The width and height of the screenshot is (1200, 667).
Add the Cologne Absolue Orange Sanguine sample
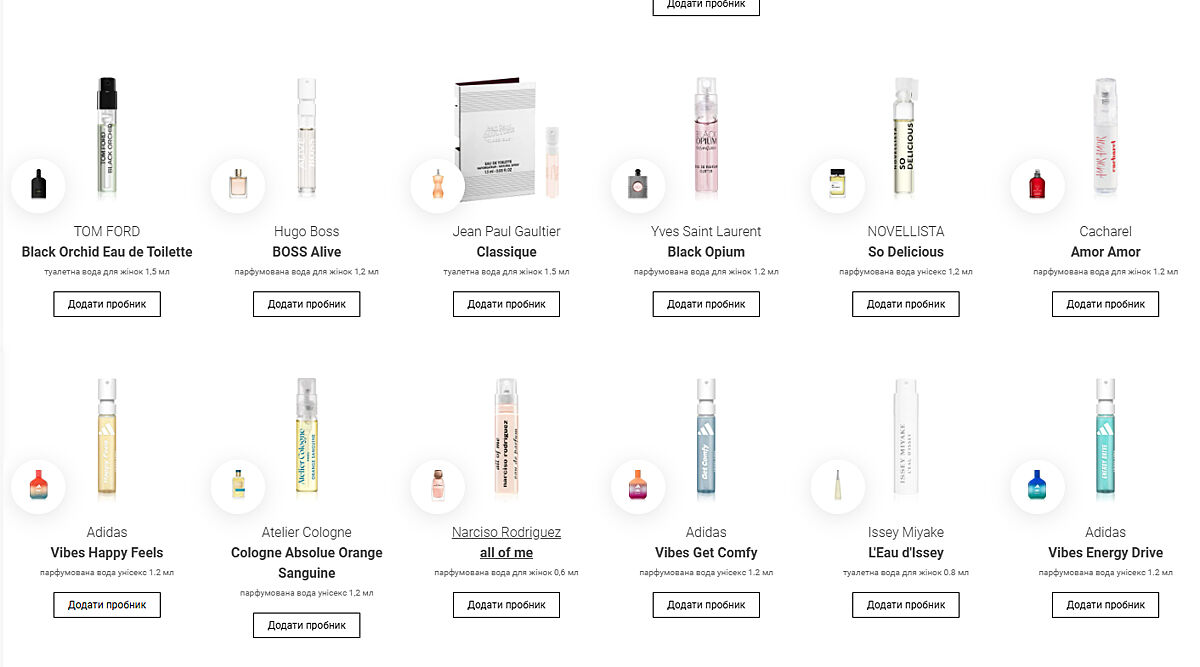pos(306,625)
